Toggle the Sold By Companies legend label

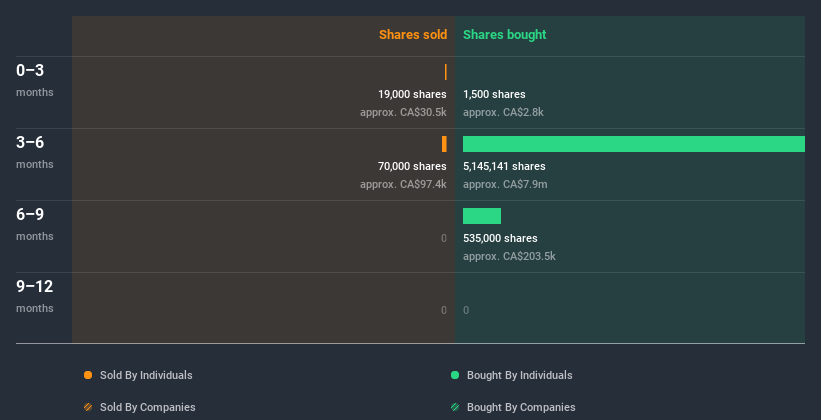pyautogui.click(x=148, y=407)
